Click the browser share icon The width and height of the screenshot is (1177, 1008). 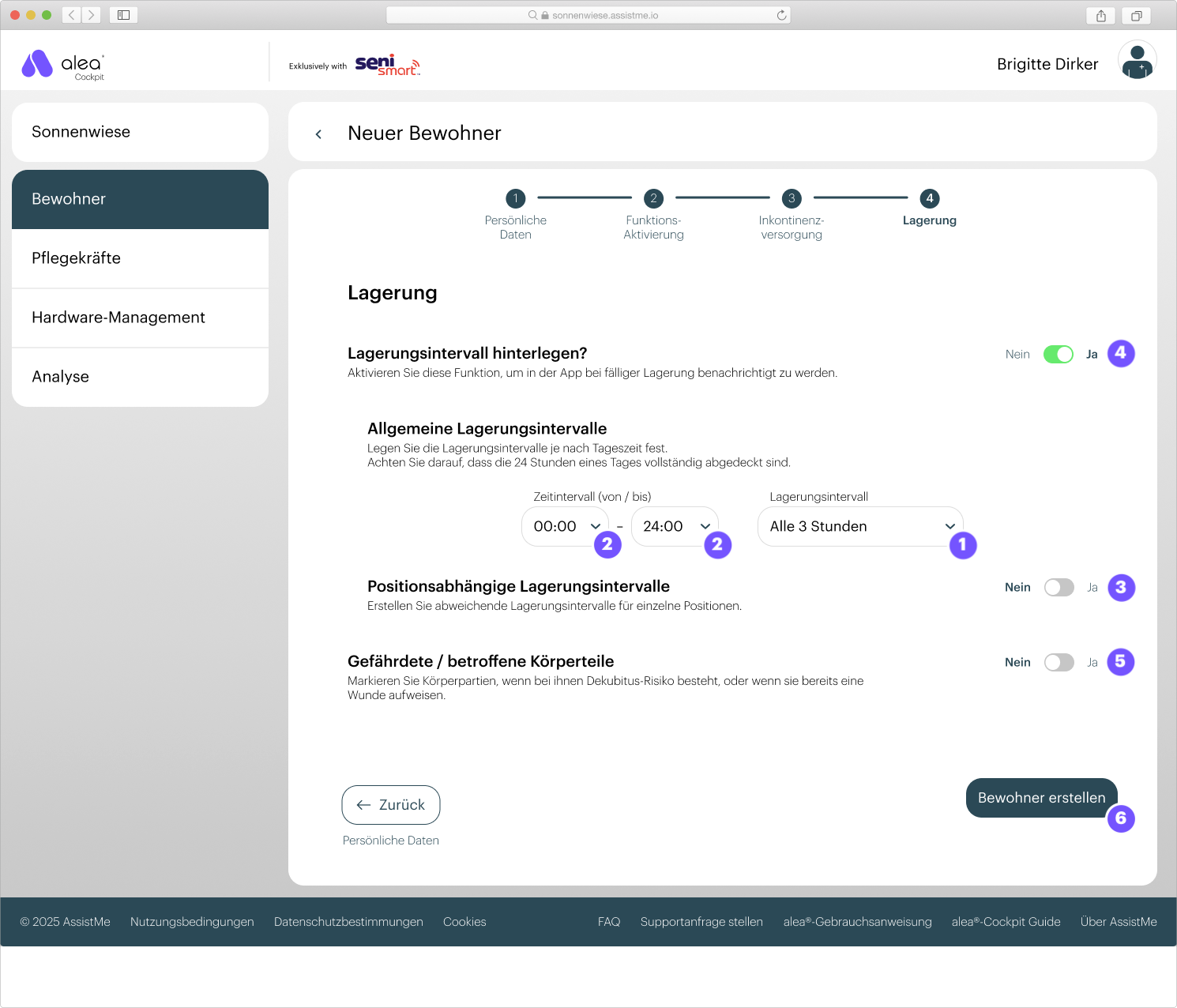pyautogui.click(x=1100, y=16)
